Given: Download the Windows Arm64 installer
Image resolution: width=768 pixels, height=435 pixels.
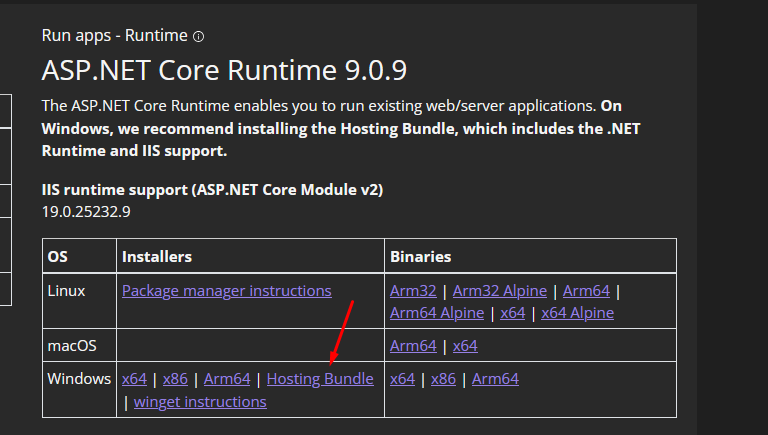Looking at the screenshot, I should 227,379.
